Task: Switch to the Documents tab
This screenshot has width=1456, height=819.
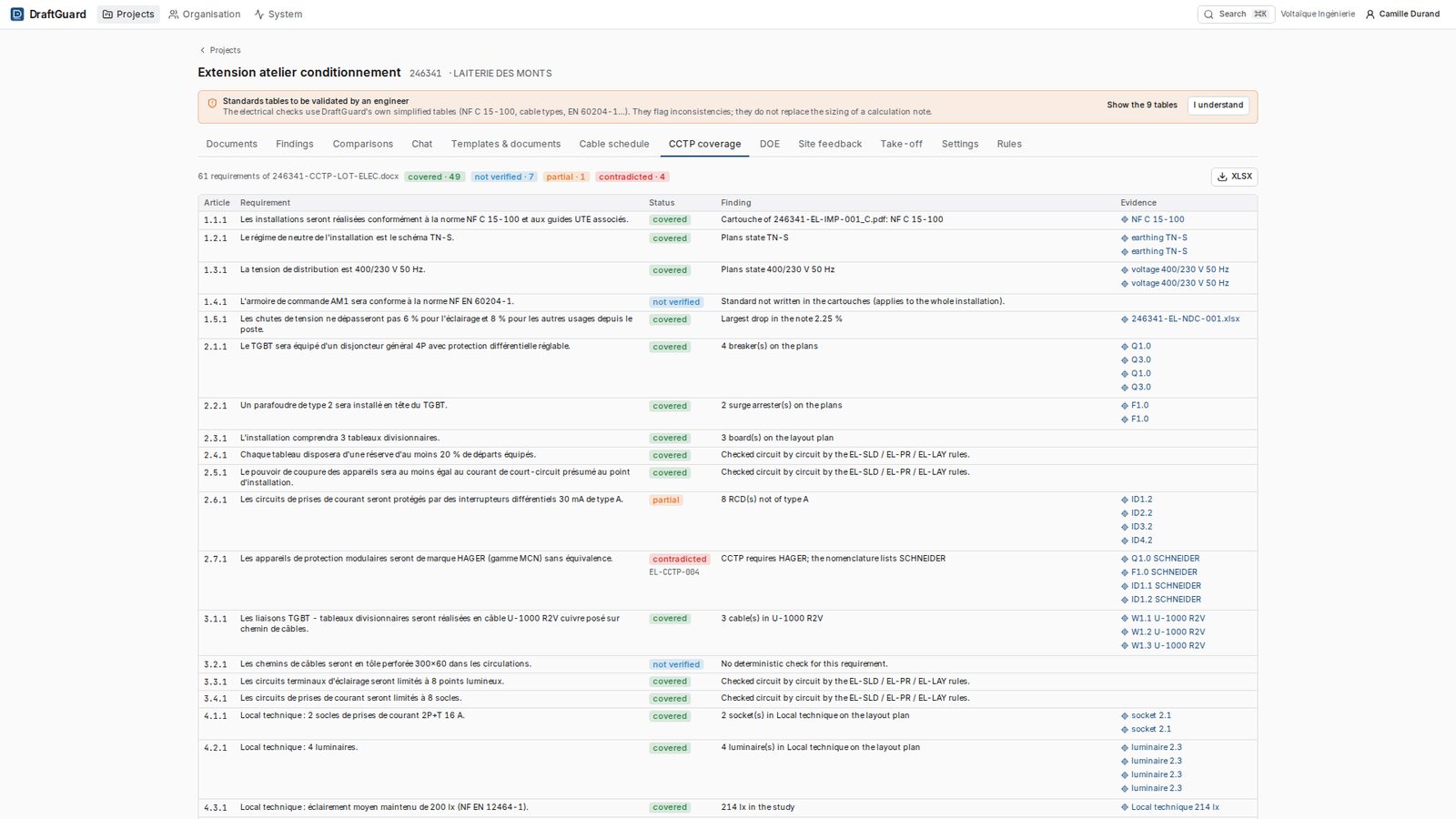Action: (x=231, y=144)
